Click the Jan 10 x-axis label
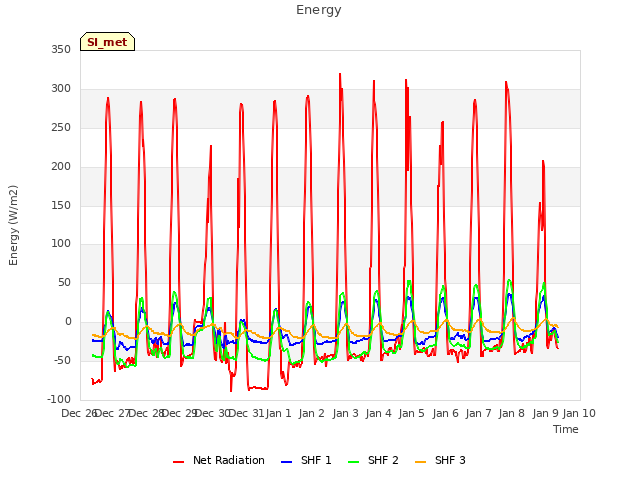 579,413
